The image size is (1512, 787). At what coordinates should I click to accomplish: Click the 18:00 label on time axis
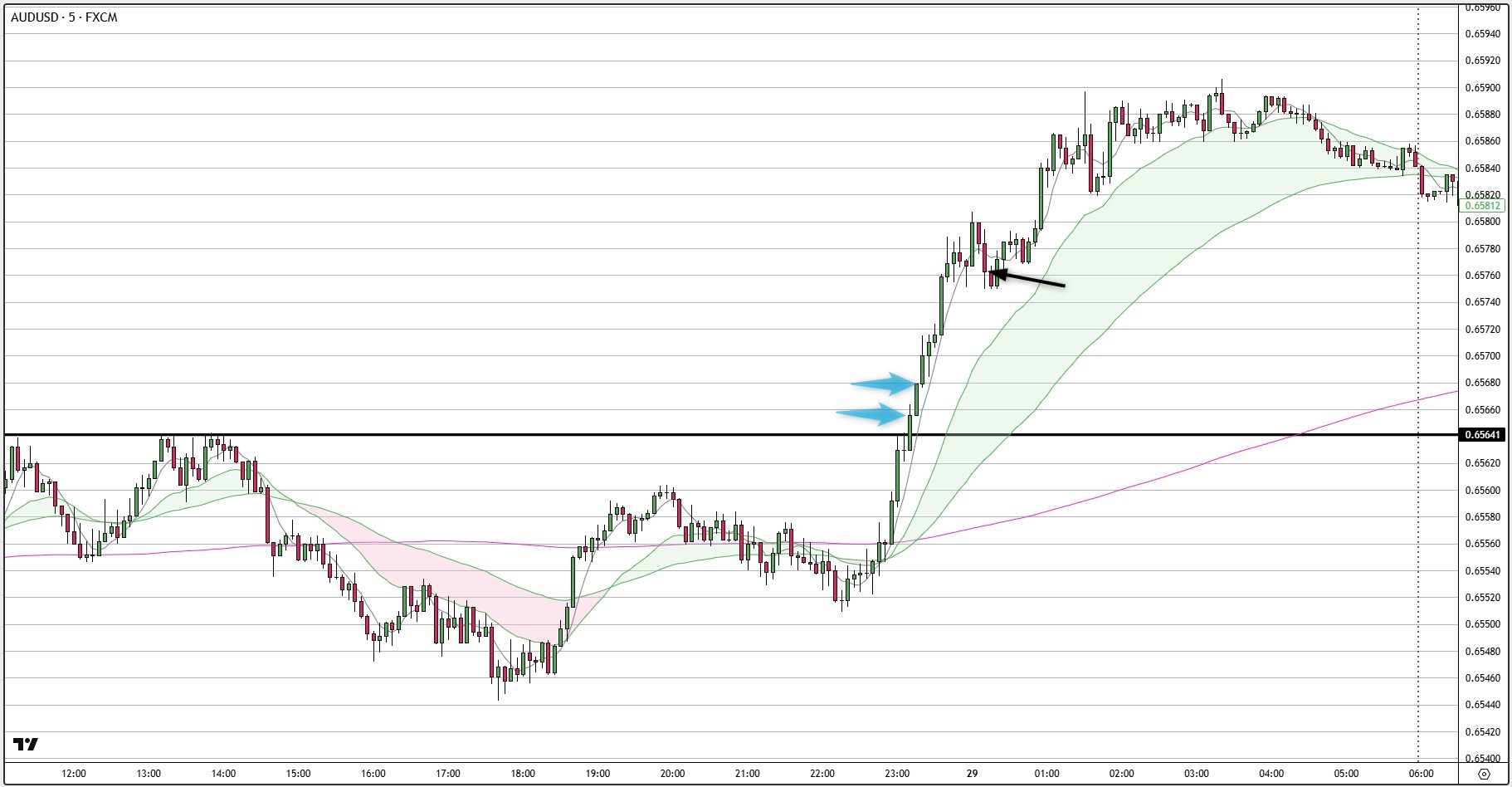(x=523, y=774)
